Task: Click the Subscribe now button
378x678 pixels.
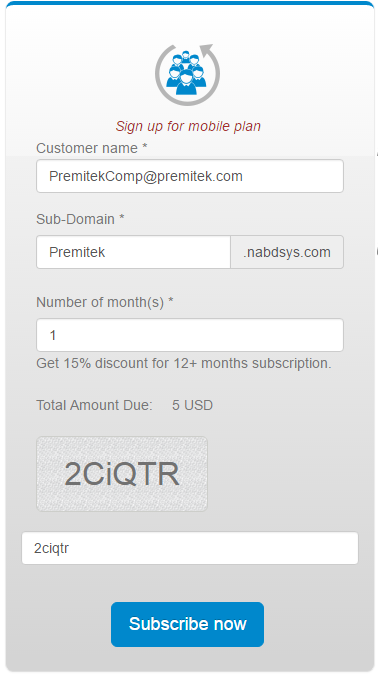Action: point(187,624)
